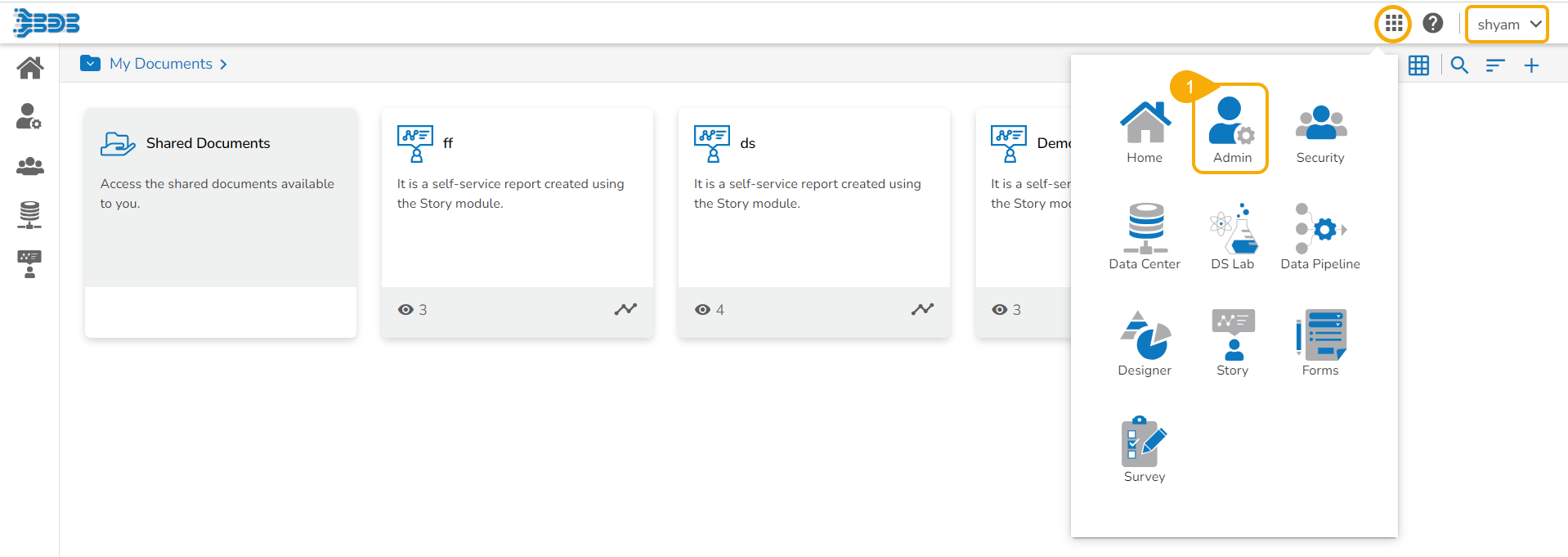Launch the Forms module
Image resolution: width=1568 pixels, height=557 pixels.
click(1319, 342)
